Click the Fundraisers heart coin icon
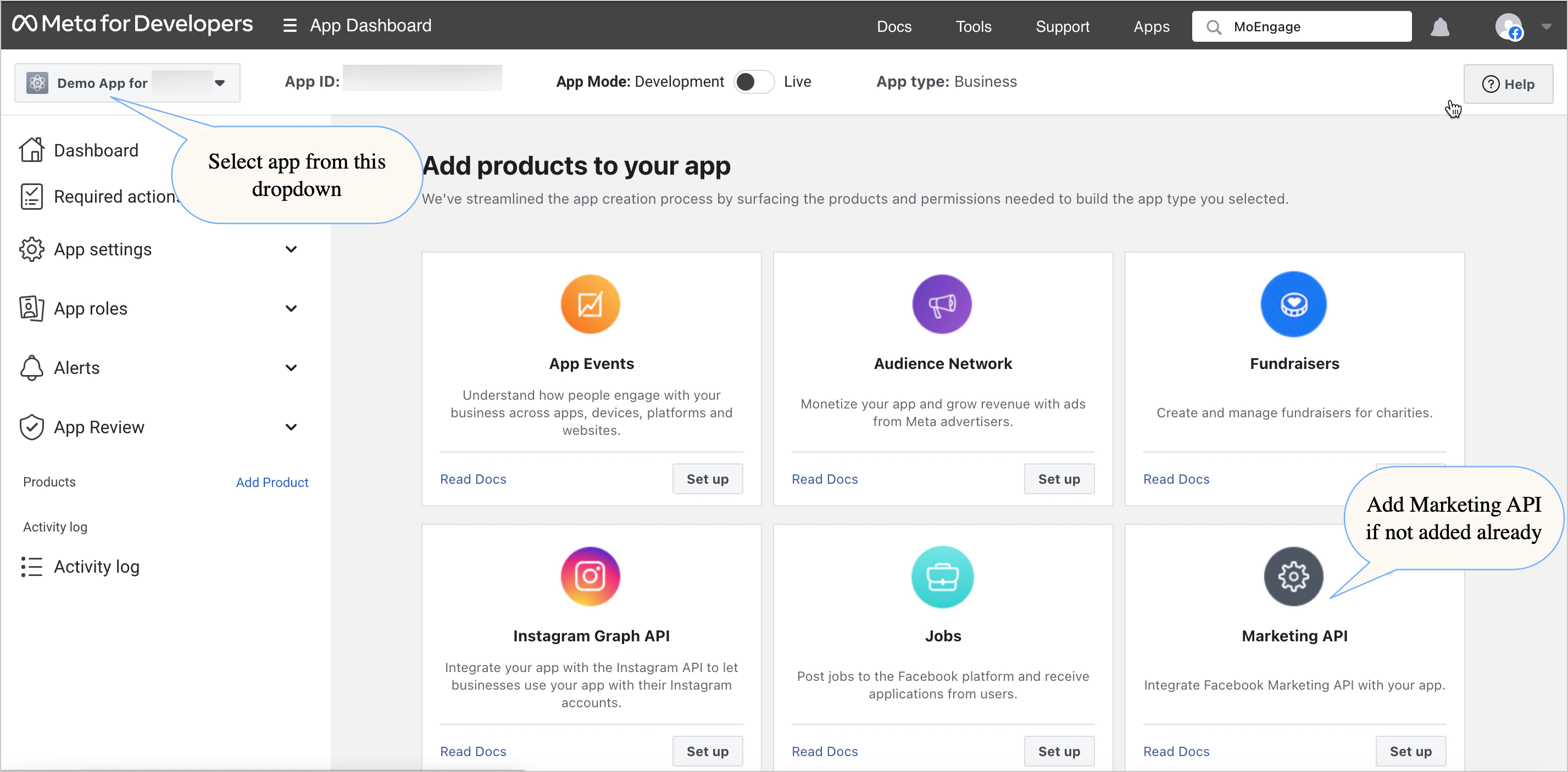 point(1293,304)
